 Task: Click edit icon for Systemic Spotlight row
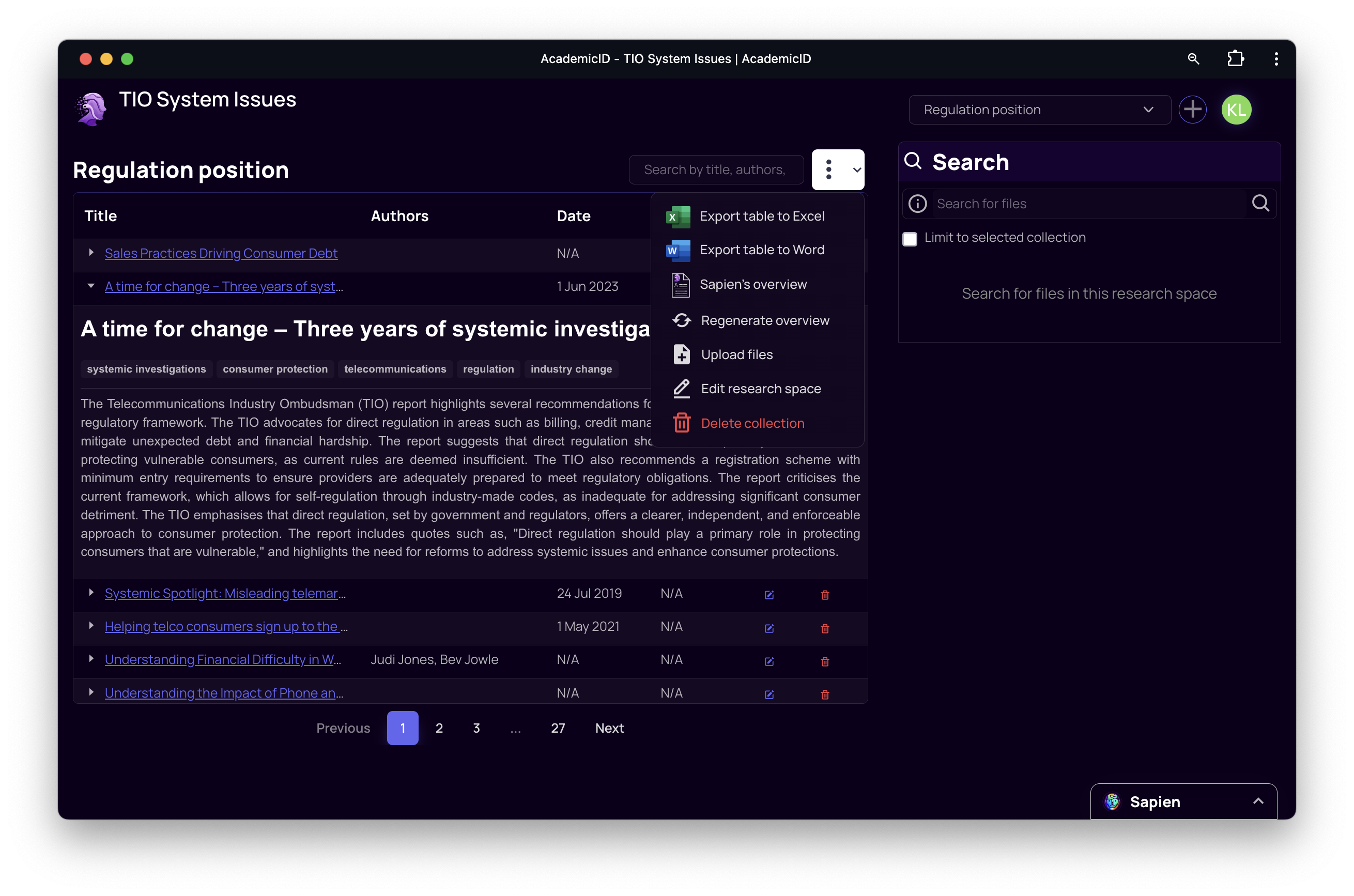(x=769, y=595)
